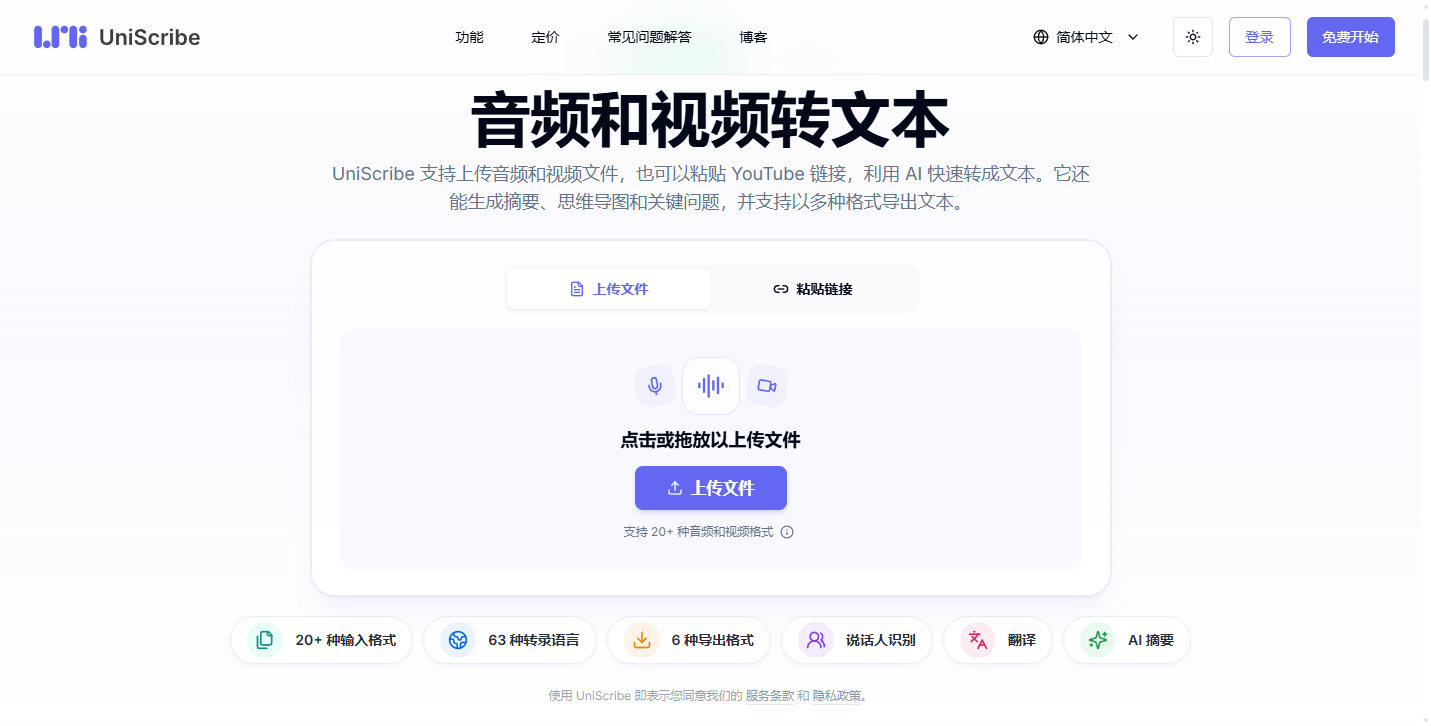Click the 6 种导出格式 download badge
Viewport: 1431px width, 726px height.
[689, 640]
